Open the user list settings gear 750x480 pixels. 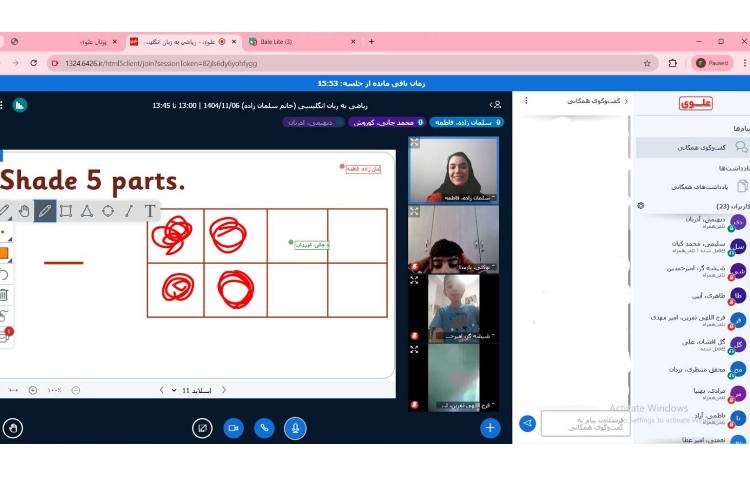[641, 205]
